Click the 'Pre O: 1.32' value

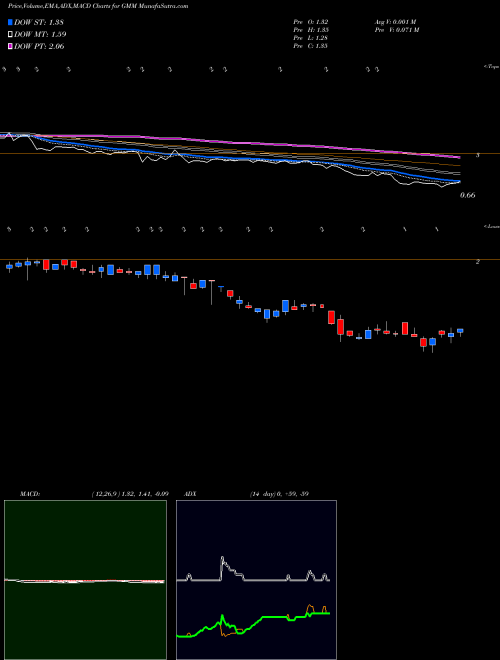click(x=311, y=22)
